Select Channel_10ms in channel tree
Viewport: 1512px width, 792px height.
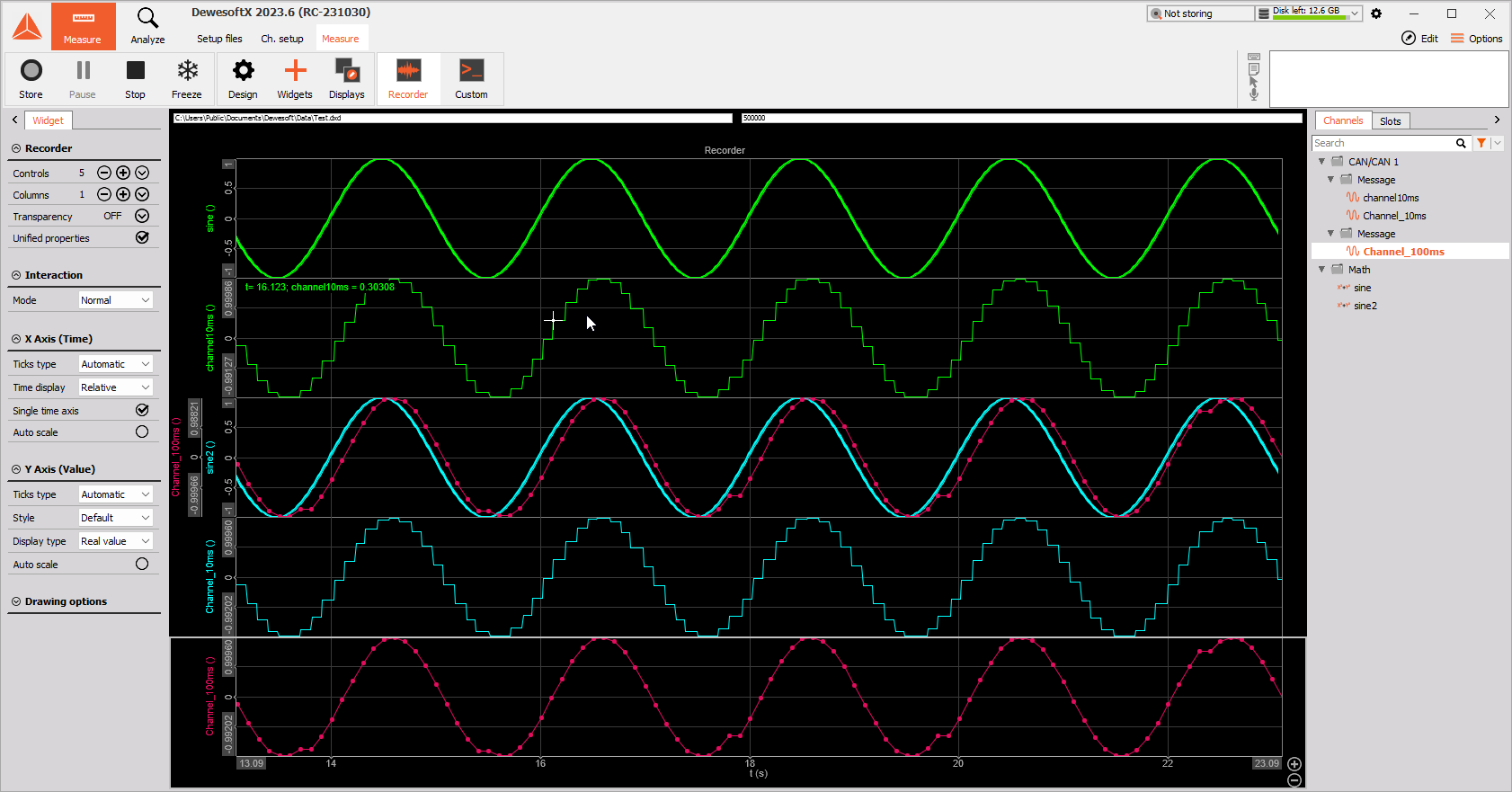coord(1394,216)
